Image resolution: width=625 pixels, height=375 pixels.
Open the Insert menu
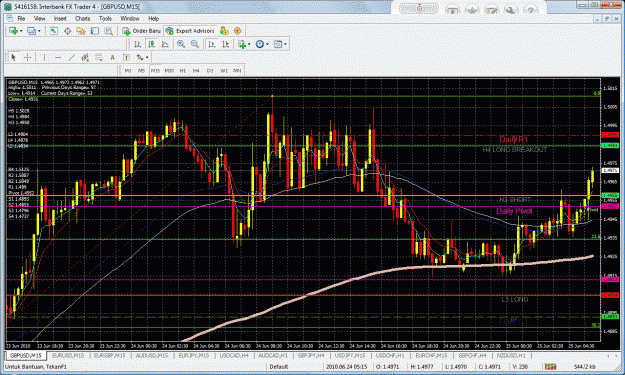click(x=60, y=18)
